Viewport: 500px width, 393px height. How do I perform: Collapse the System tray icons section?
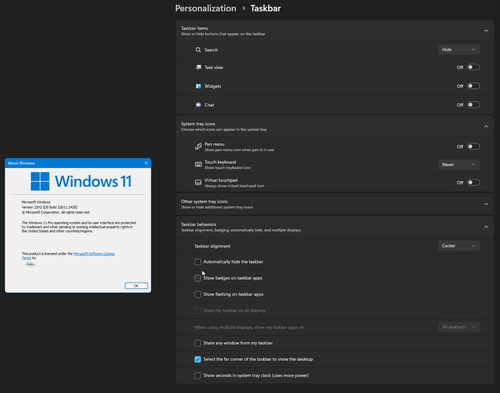tap(486, 126)
